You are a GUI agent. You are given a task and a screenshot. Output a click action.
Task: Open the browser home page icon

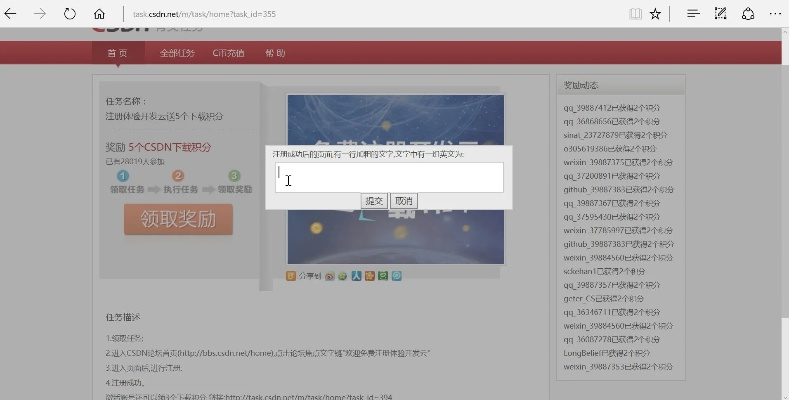[99, 14]
